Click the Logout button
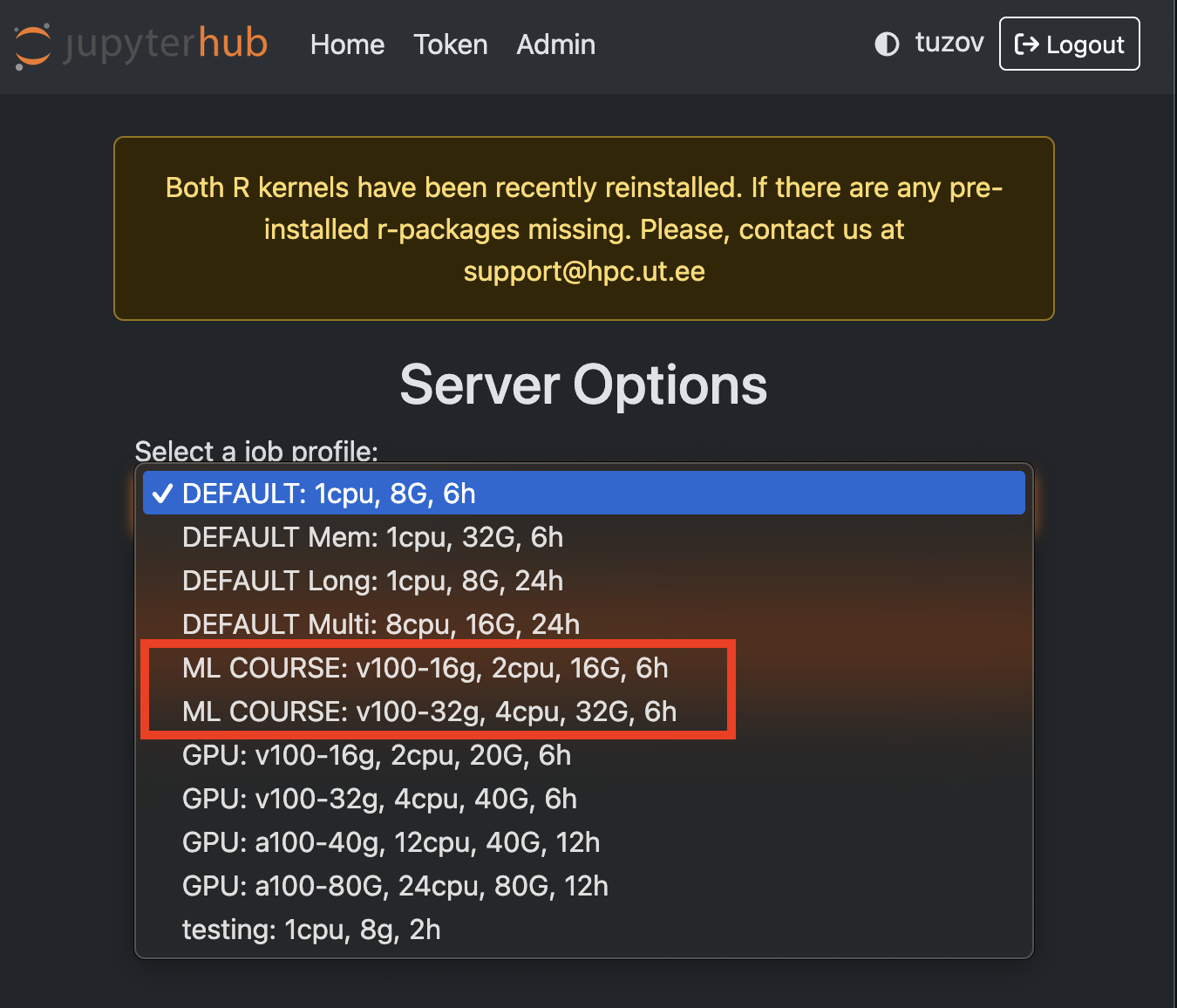The height and width of the screenshot is (1008, 1177). tap(1069, 44)
